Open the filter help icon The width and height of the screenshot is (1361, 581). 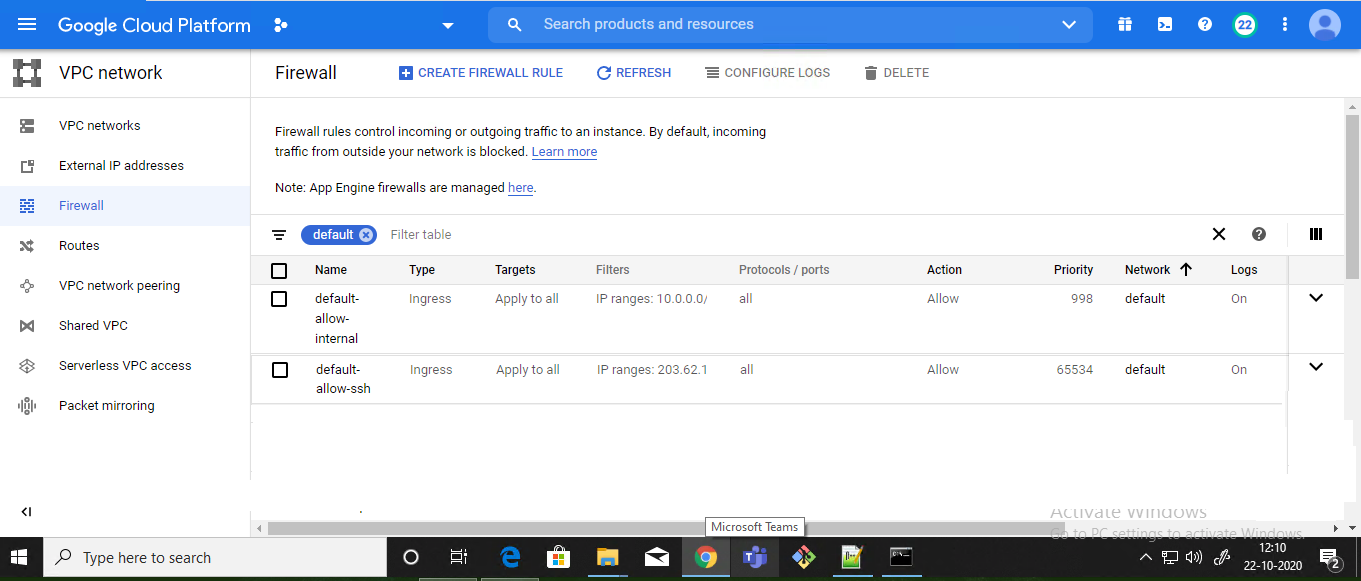pyautogui.click(x=1259, y=235)
